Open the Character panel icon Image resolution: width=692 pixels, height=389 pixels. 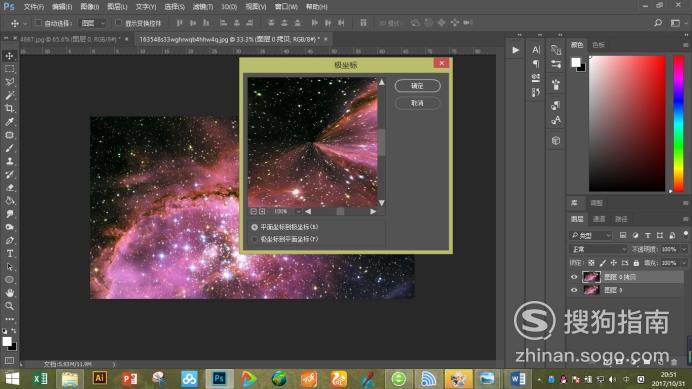(x=536, y=50)
